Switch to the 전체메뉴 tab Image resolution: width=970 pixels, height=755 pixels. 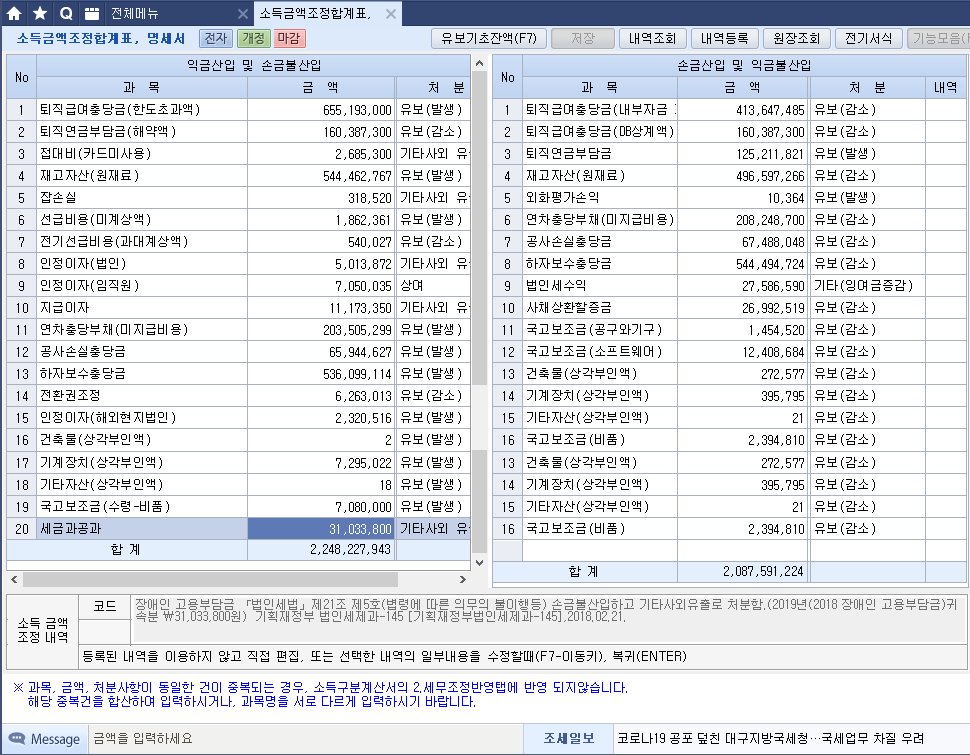[134, 14]
